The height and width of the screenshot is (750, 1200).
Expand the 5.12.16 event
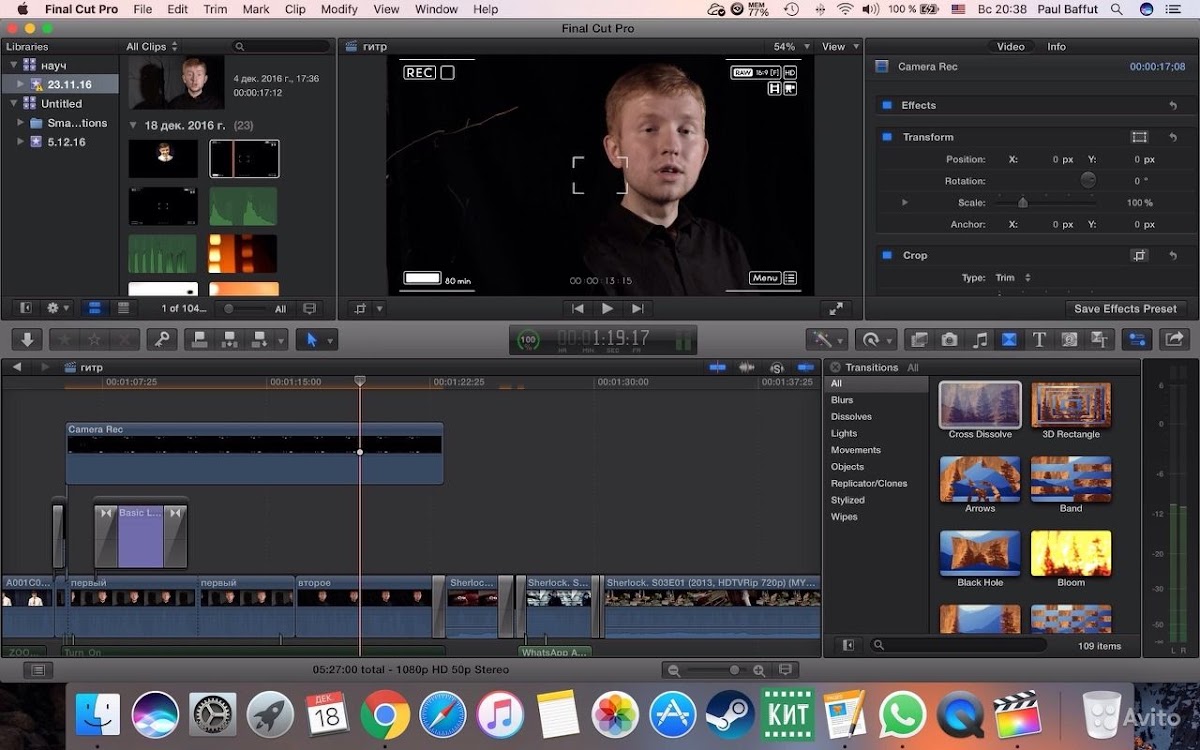(20, 142)
